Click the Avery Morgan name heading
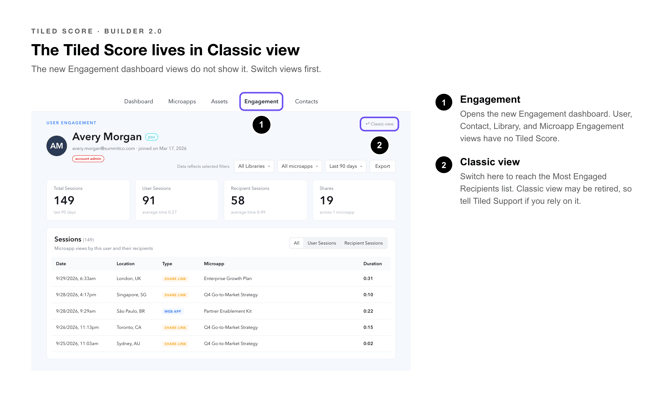Viewport: 670px width, 402px height. coord(107,137)
